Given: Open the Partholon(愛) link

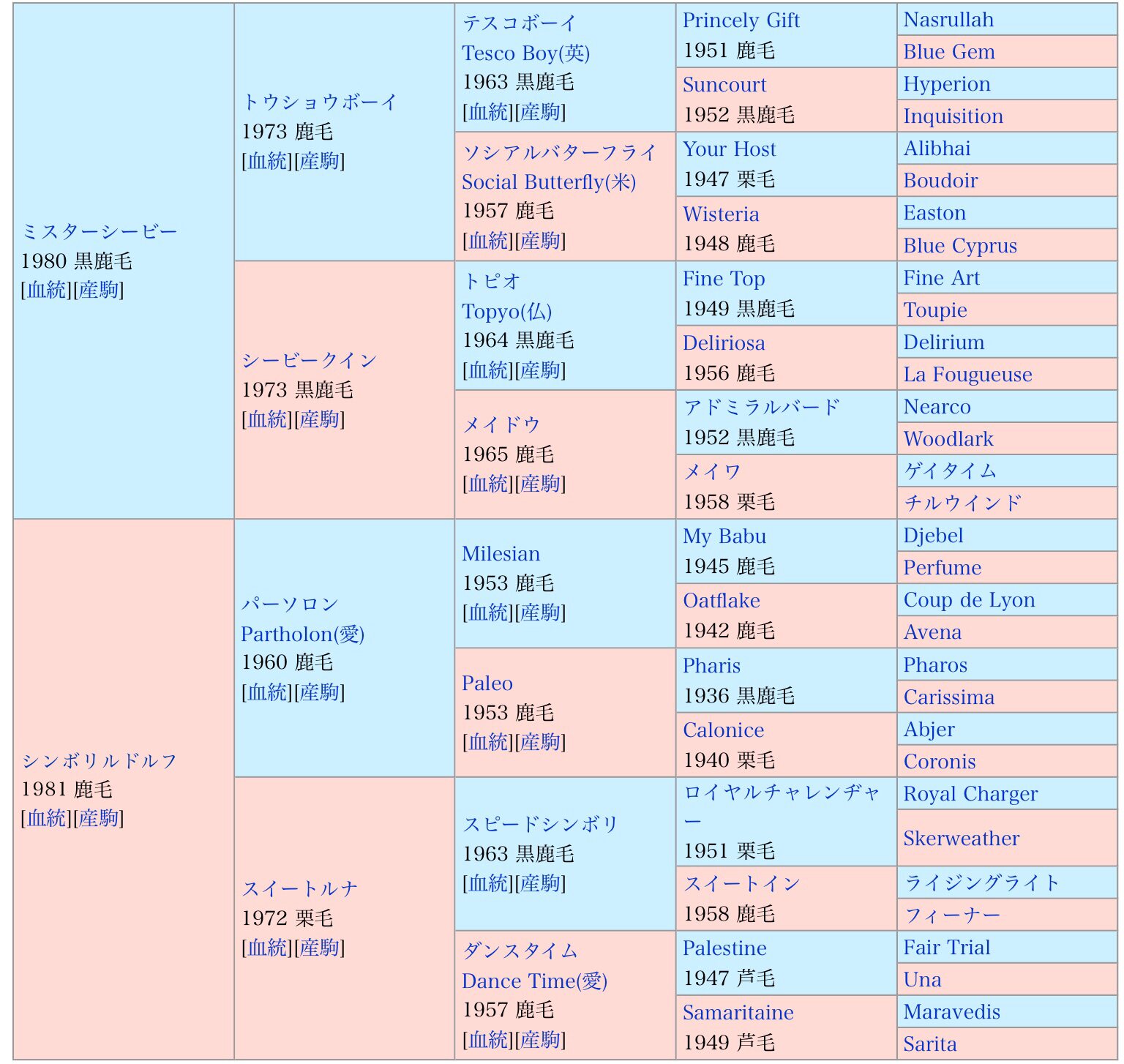Looking at the screenshot, I should click(x=303, y=634).
